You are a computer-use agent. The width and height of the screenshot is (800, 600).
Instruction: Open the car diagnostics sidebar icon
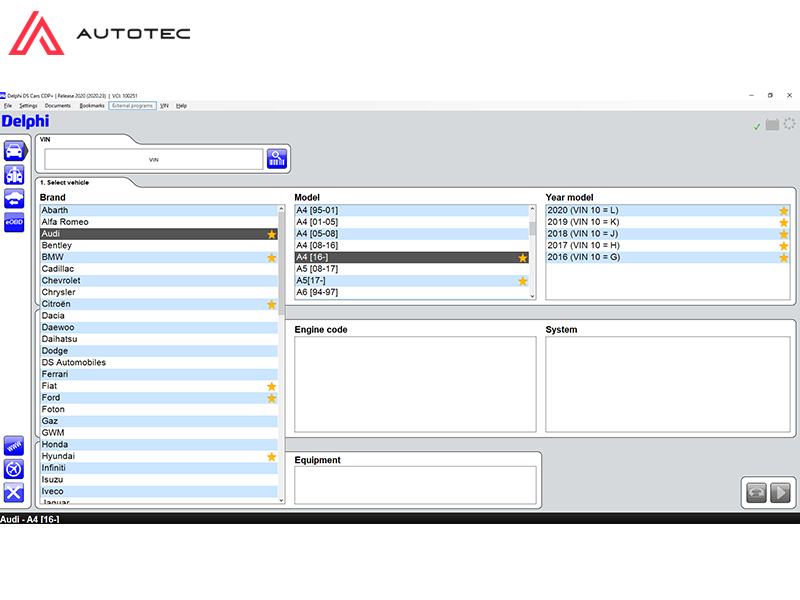click(x=15, y=152)
